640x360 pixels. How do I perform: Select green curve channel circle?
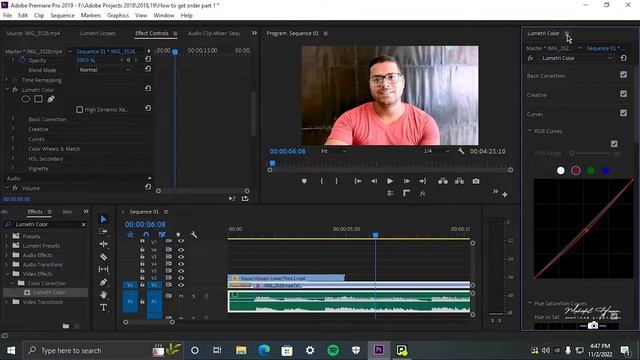coord(591,171)
